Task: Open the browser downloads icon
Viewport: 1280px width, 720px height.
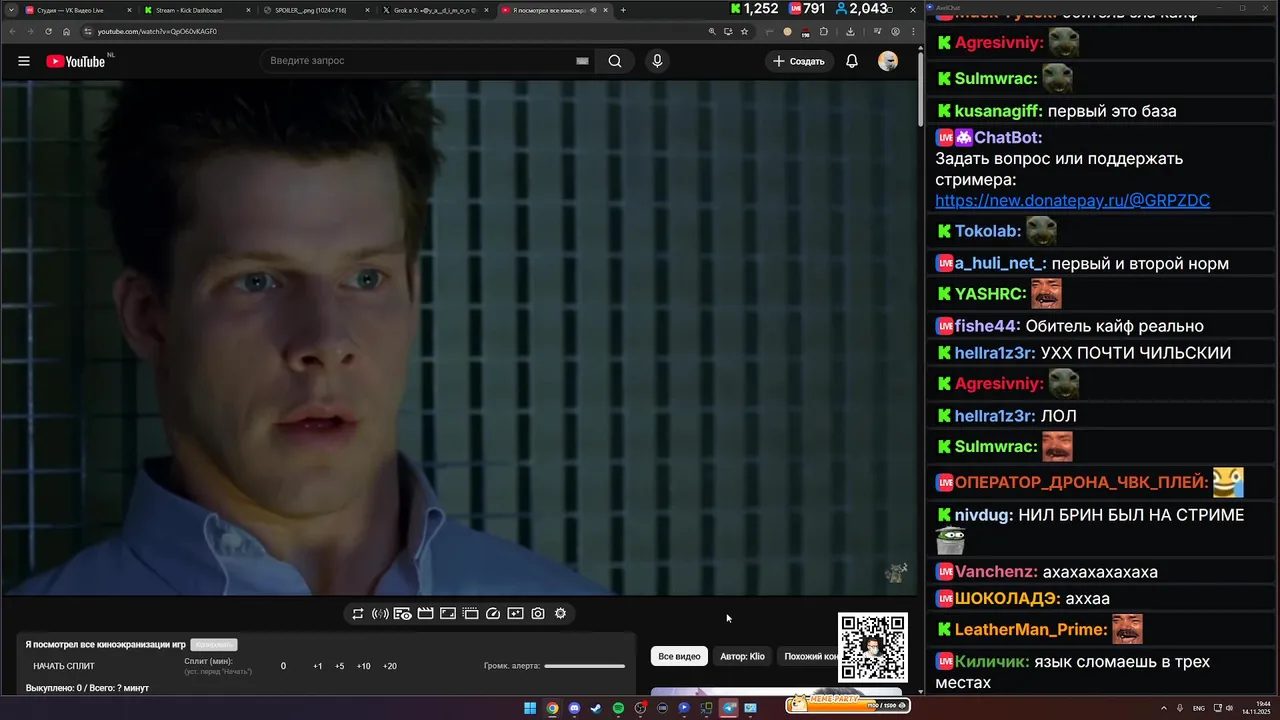Action: tap(850, 31)
